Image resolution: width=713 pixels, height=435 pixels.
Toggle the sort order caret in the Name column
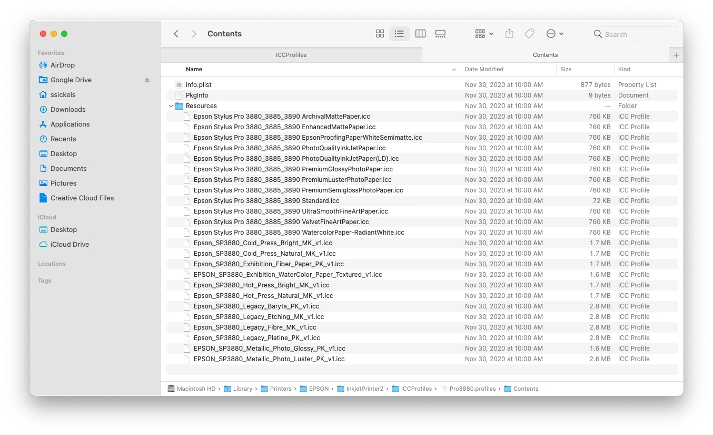tap(453, 70)
